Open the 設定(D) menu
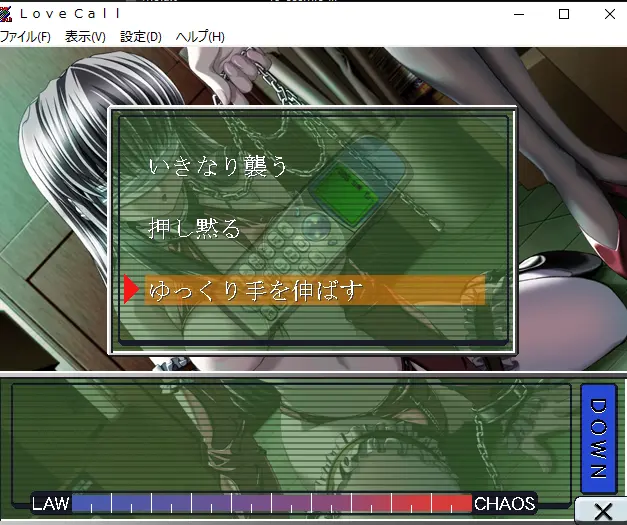This screenshot has height=525, width=627. pos(141,37)
